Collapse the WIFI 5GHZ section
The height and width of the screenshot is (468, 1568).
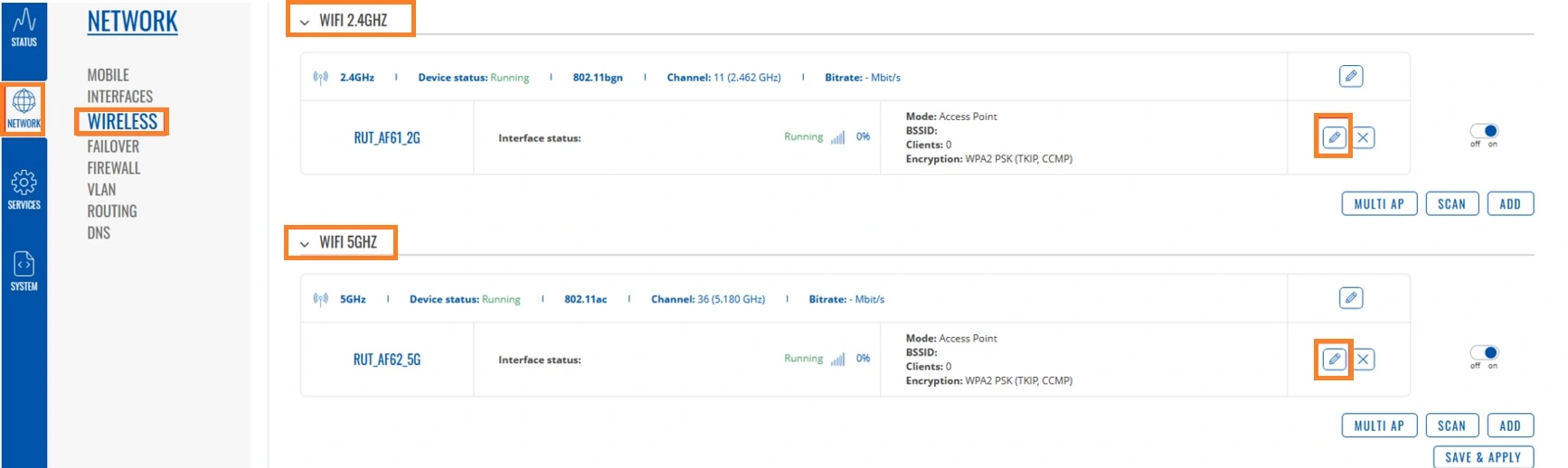[305, 243]
